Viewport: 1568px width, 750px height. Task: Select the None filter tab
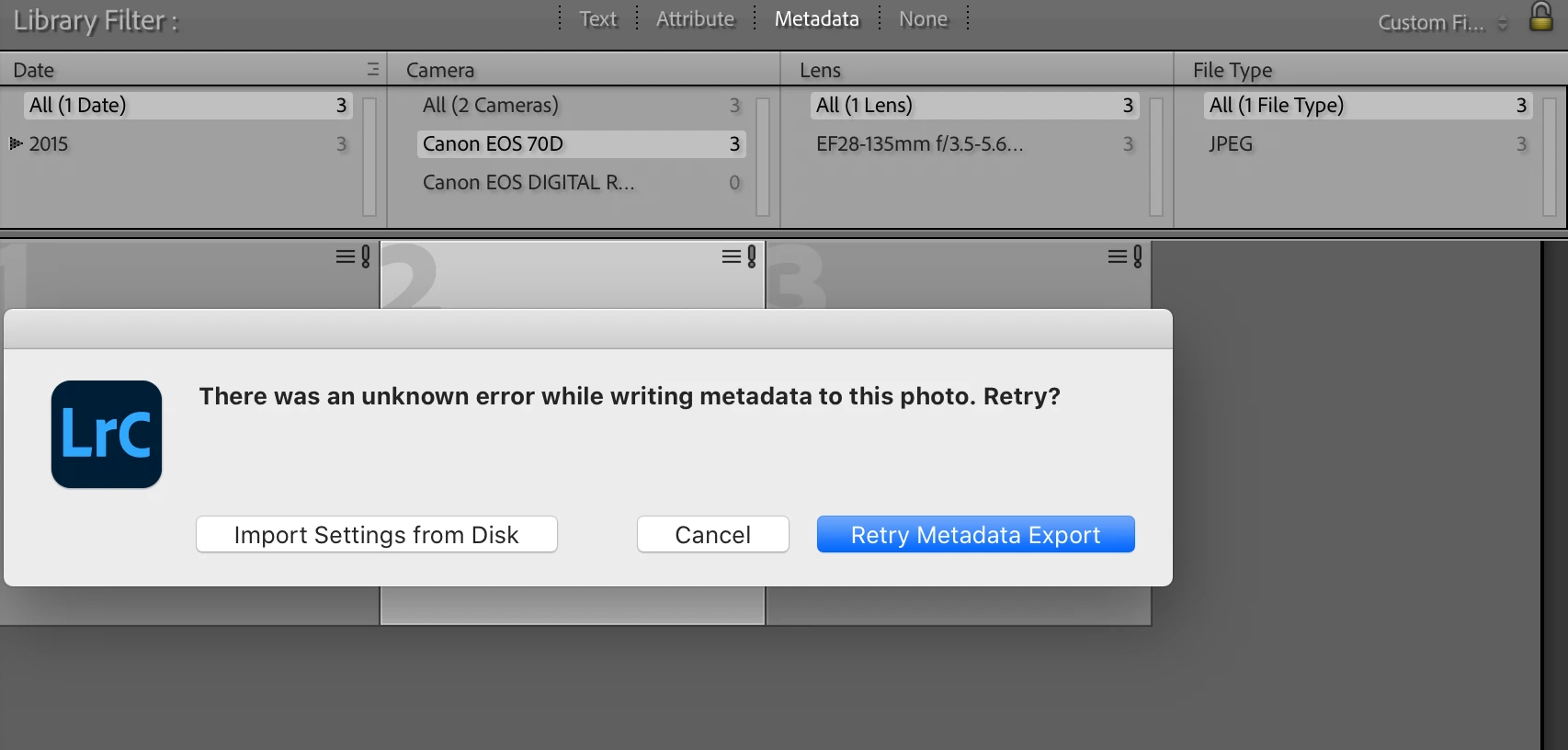pos(923,19)
